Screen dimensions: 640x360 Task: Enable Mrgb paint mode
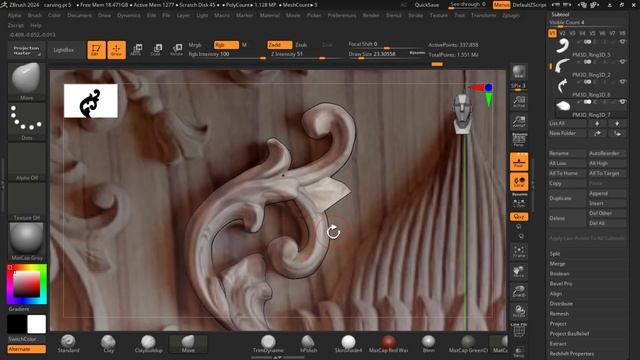[195, 45]
